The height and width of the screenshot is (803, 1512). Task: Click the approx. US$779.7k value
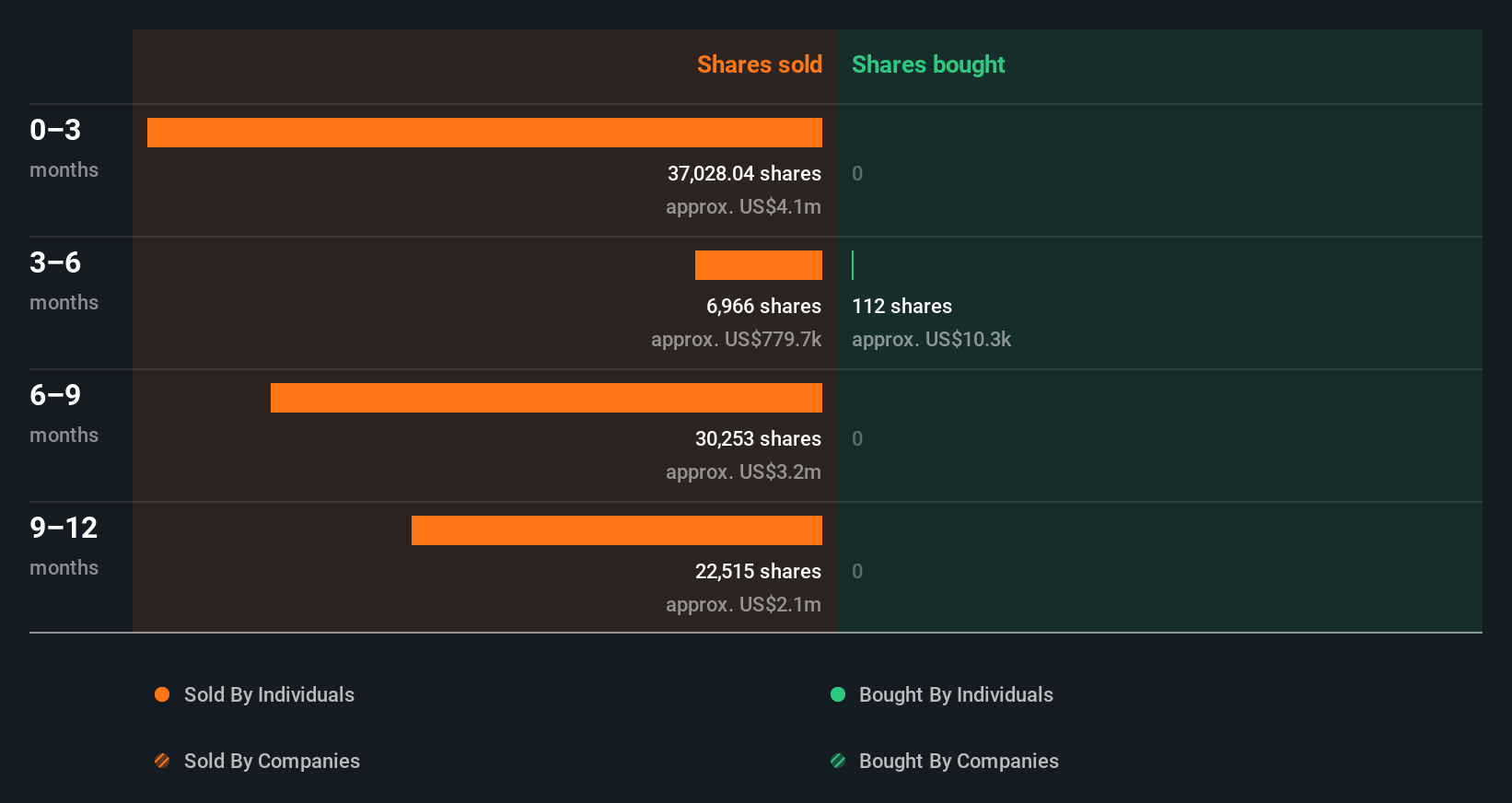736,340
